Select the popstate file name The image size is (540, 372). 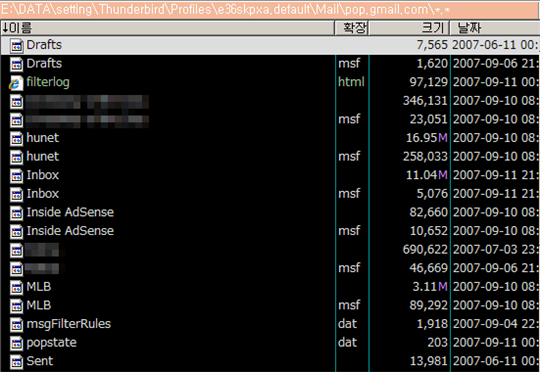coord(51,343)
